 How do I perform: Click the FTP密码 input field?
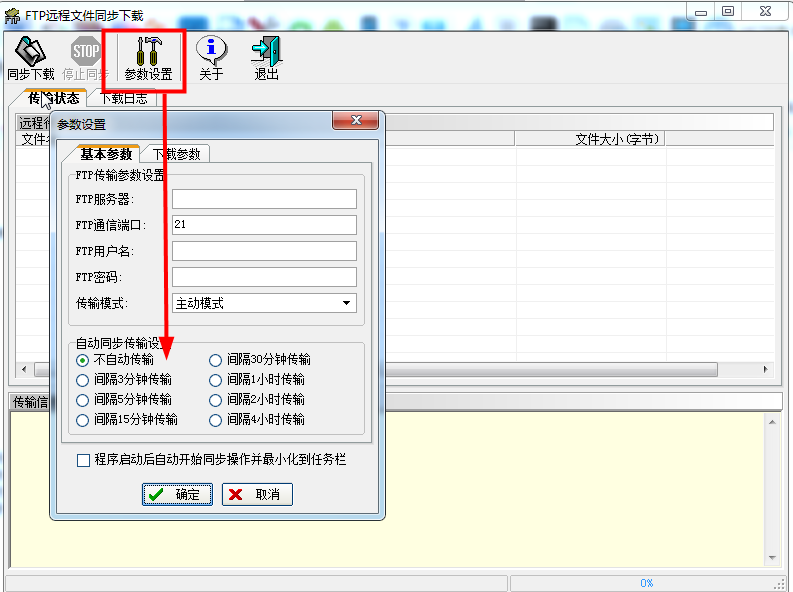coord(264,277)
